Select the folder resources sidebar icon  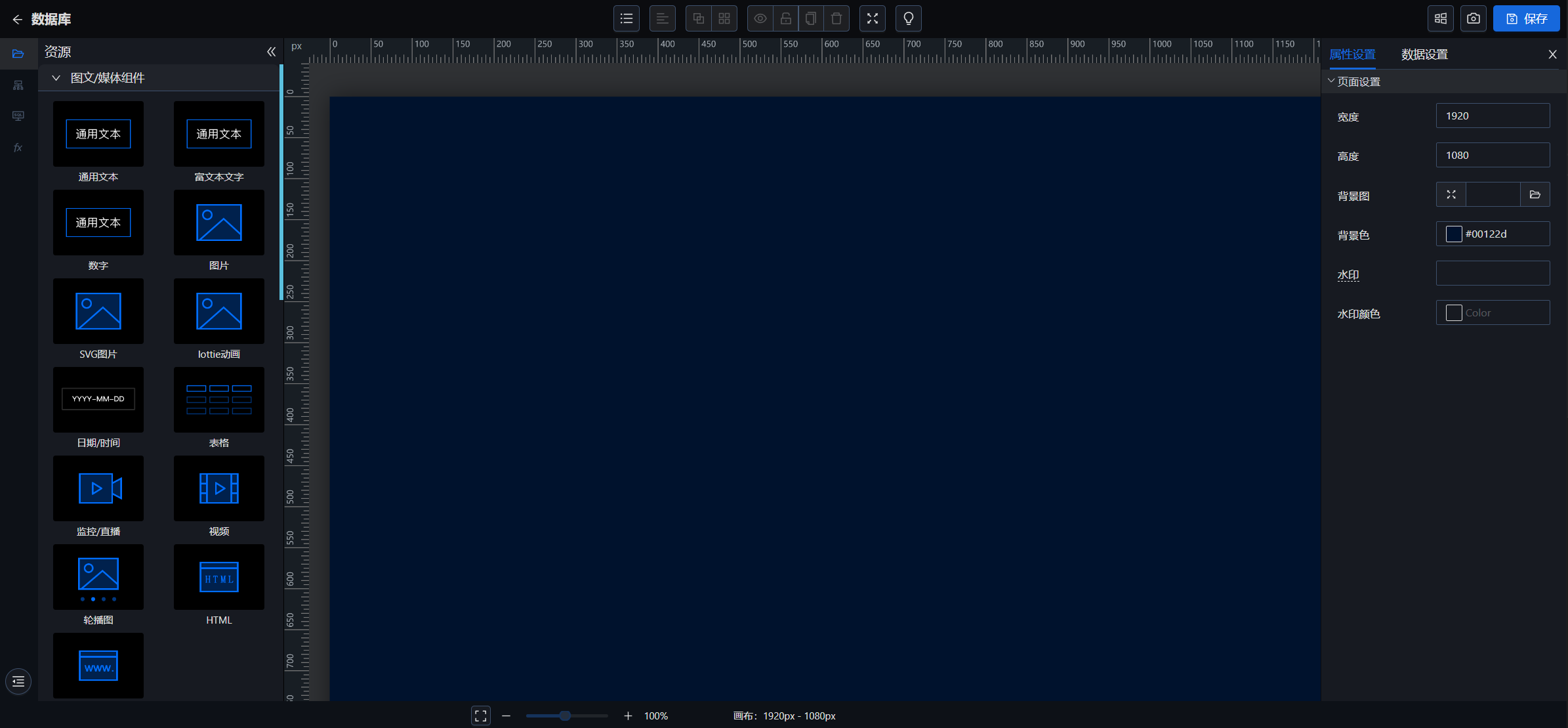coord(18,54)
